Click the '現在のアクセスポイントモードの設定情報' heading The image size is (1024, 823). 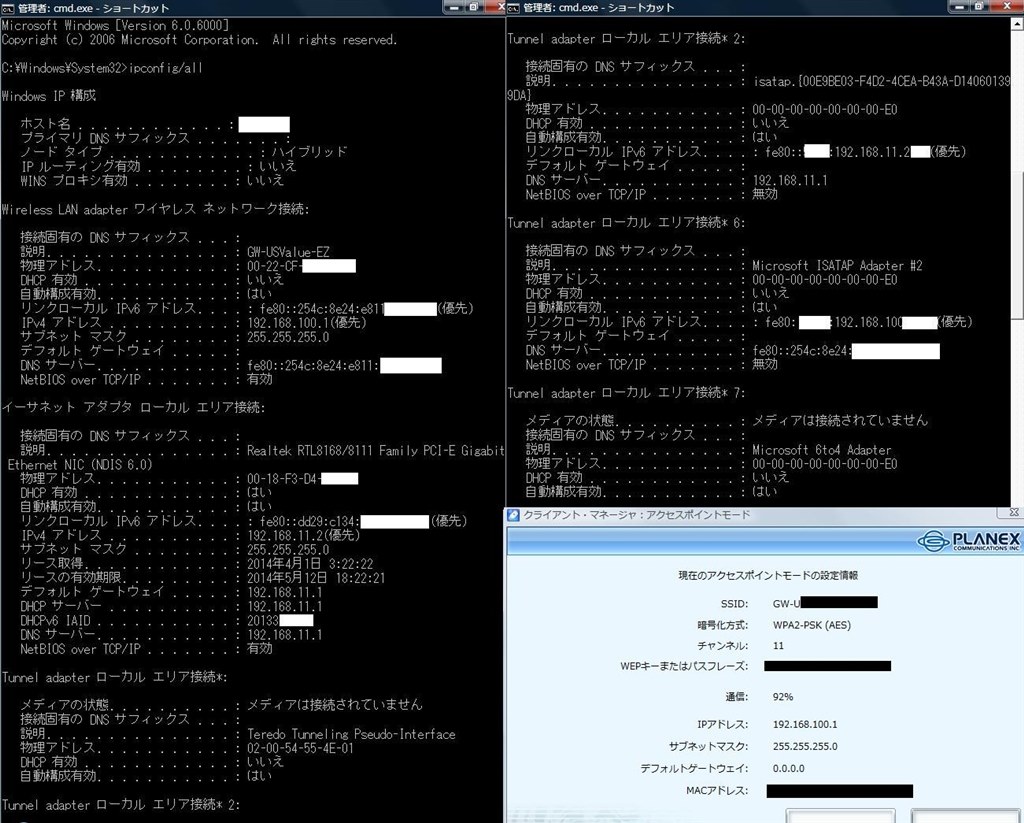[768, 575]
